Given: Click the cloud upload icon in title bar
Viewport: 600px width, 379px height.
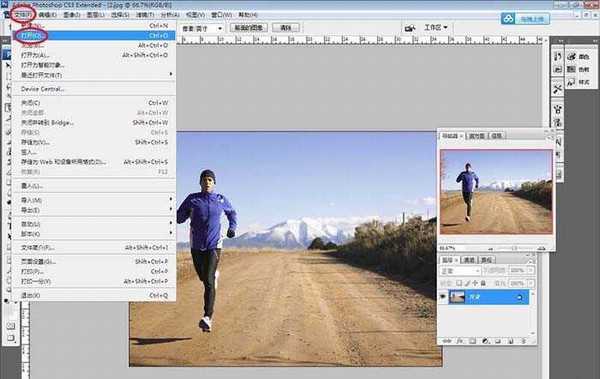Looking at the screenshot, I should [x=508, y=18].
